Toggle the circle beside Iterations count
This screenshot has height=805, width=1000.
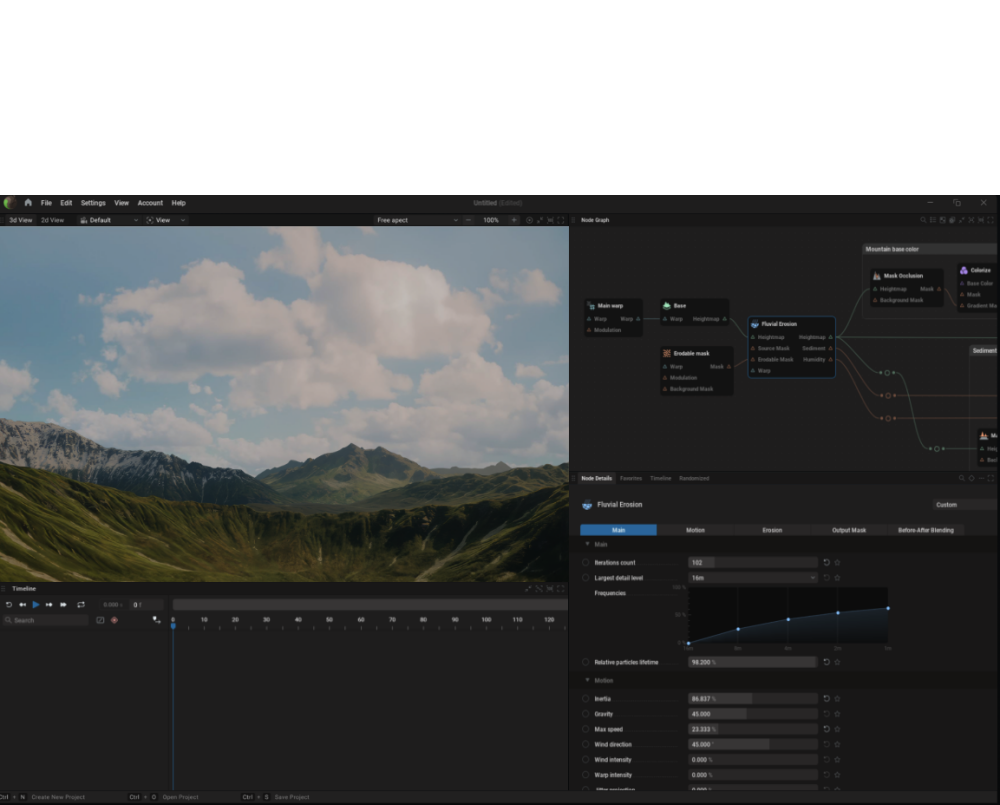point(586,563)
